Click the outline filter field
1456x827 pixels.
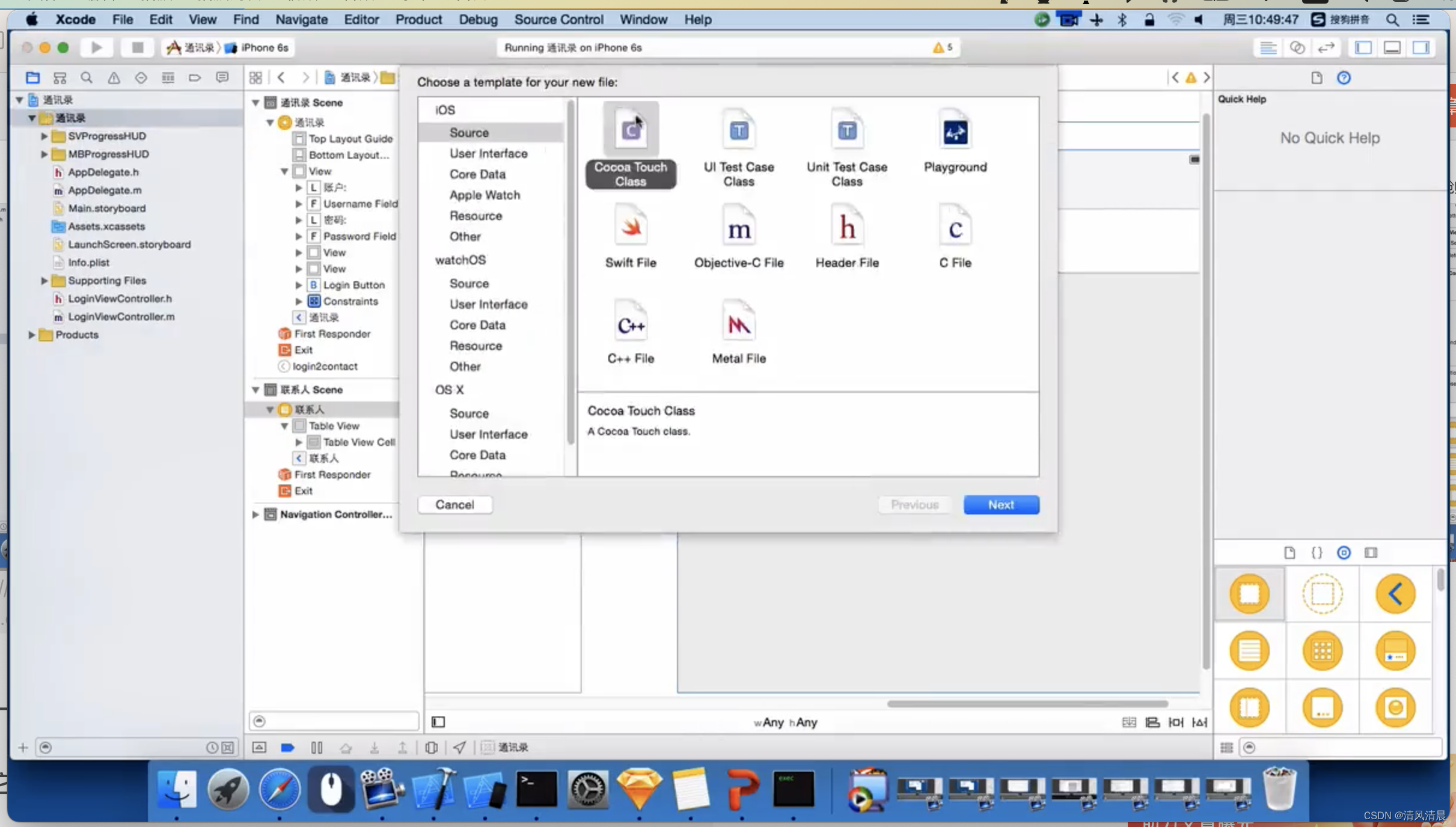coord(334,721)
